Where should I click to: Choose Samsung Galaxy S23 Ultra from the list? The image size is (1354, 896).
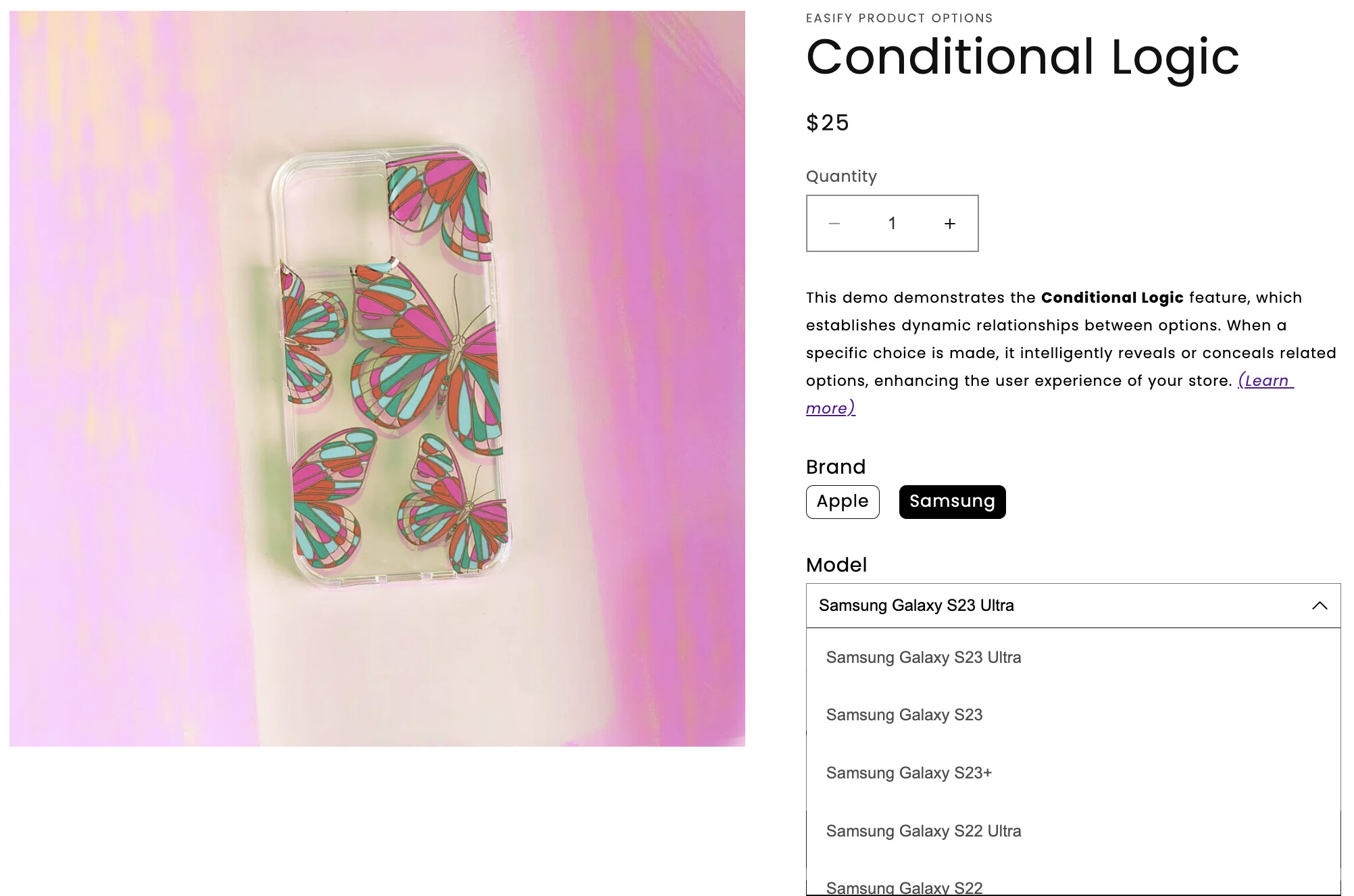923,657
